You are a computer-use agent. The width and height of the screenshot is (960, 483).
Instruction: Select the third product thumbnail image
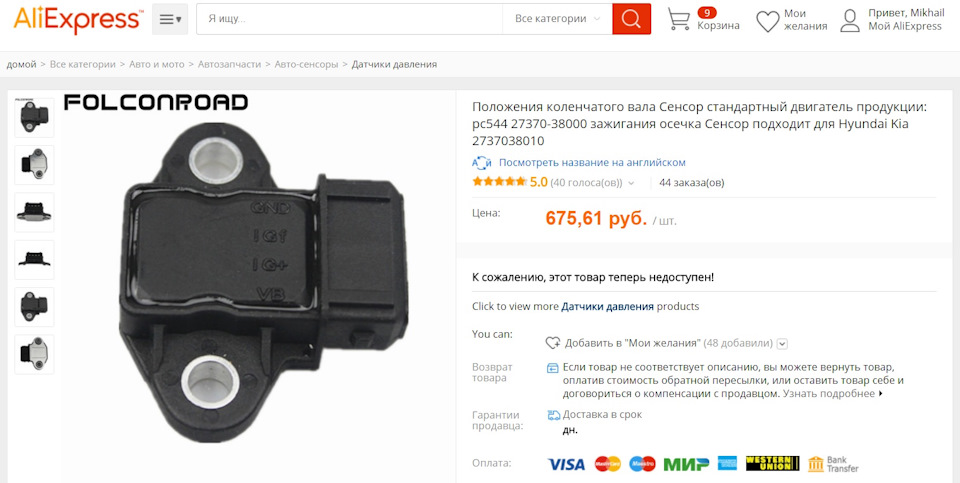[x=34, y=212]
